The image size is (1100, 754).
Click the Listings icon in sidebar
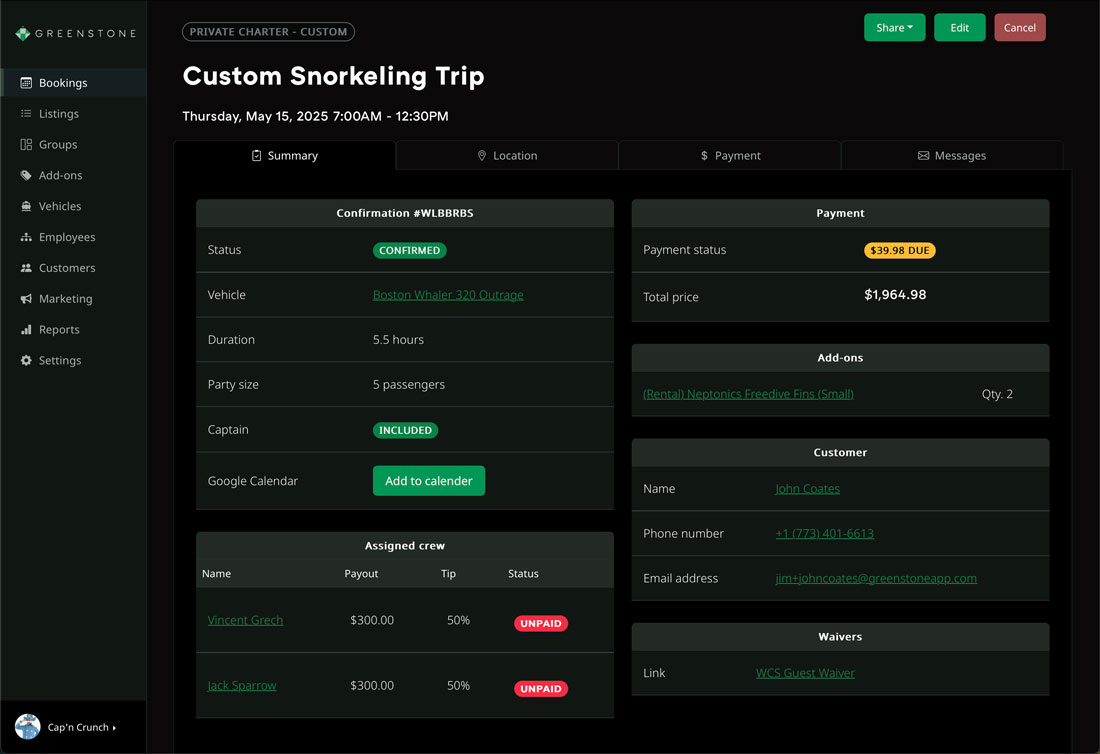[26, 114]
